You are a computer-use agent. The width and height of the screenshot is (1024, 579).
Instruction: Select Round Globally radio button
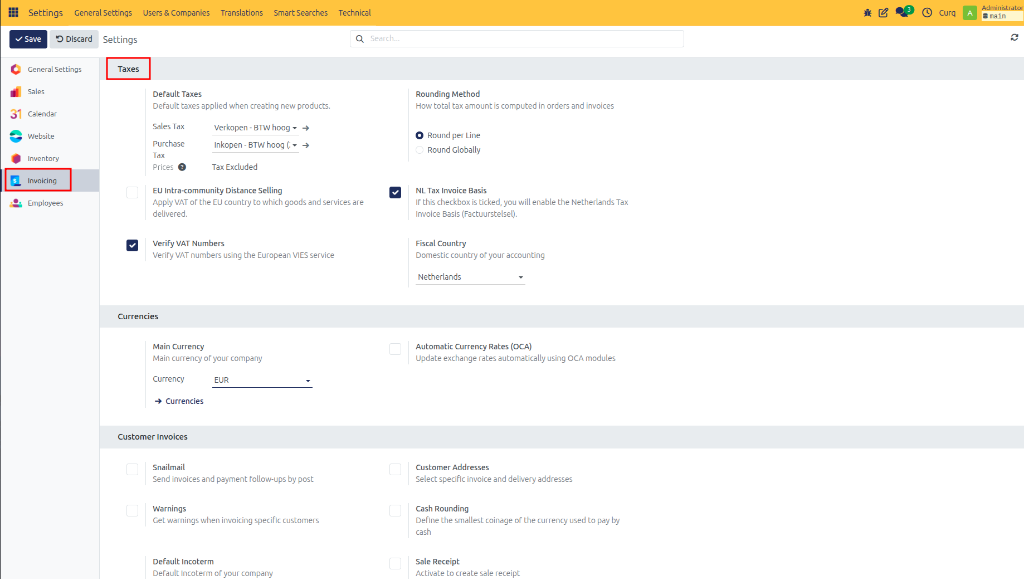pos(419,150)
